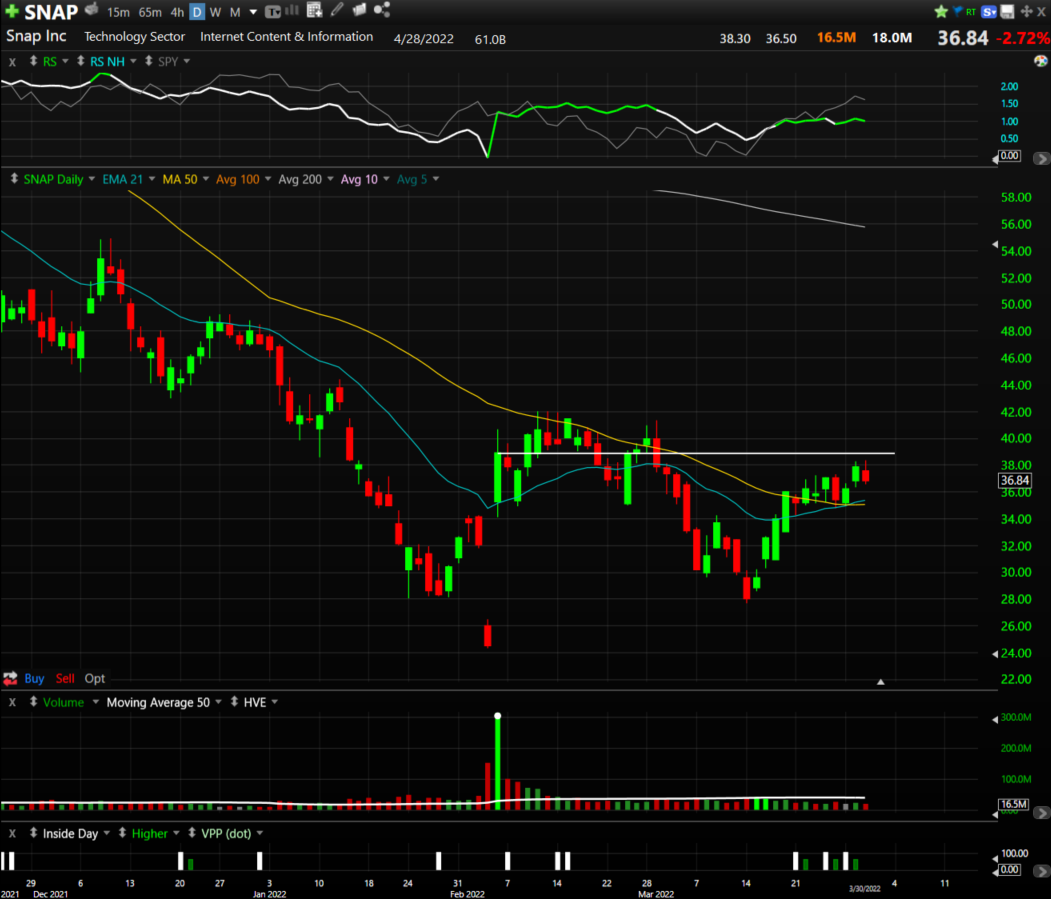The height and width of the screenshot is (899, 1051).
Task: Close the Inside Day pane with its X
Action: [12, 834]
